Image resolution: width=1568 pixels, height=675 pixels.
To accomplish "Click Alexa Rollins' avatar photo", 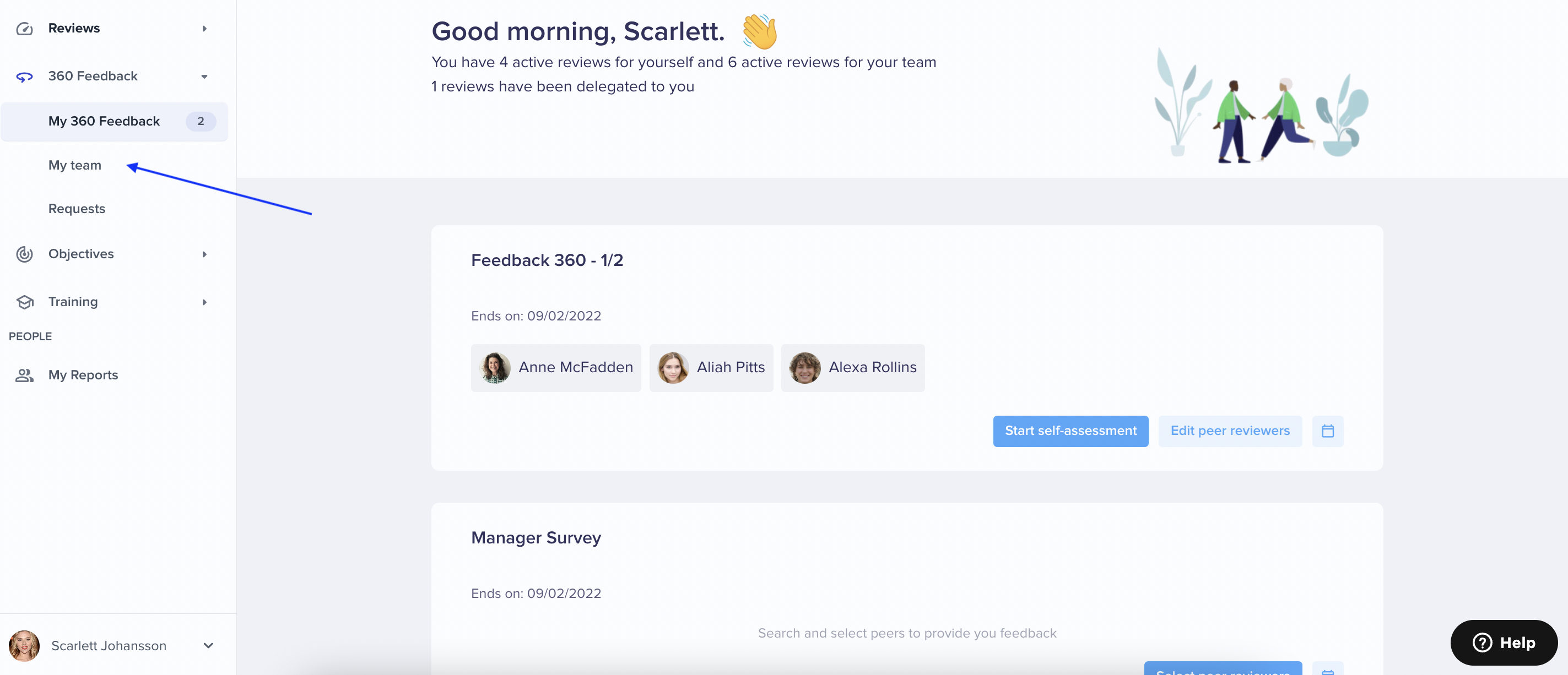I will [x=805, y=368].
